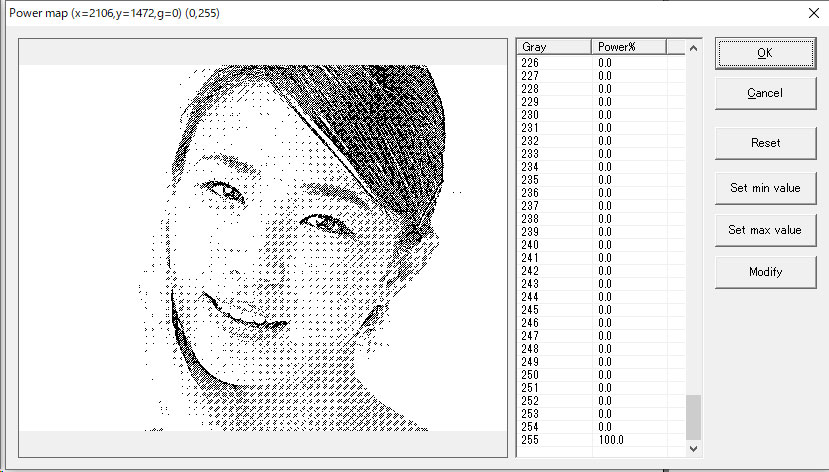The image size is (829, 472).
Task: Click the Set max value button
Action: tap(765, 230)
